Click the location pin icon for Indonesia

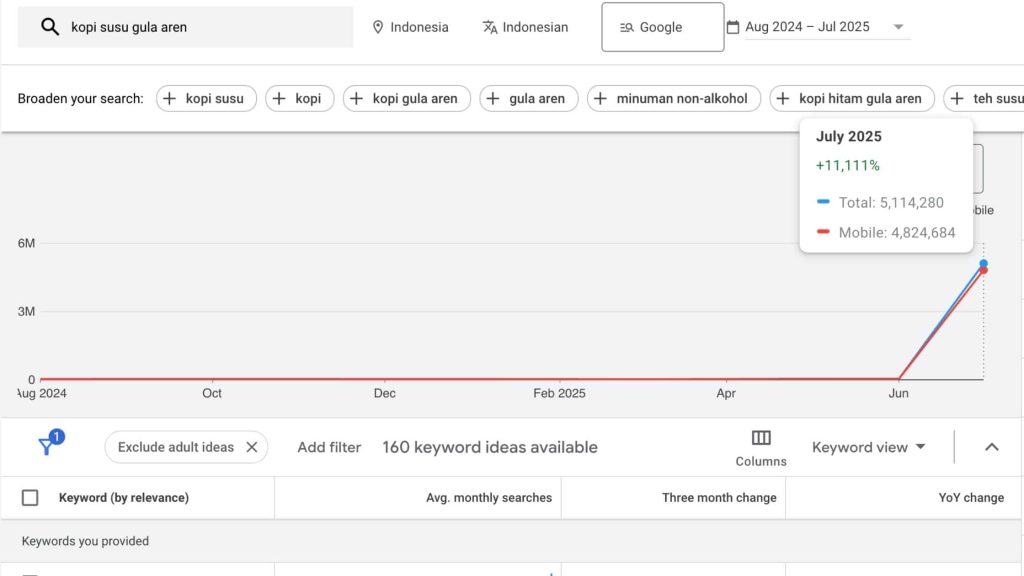[x=378, y=27]
